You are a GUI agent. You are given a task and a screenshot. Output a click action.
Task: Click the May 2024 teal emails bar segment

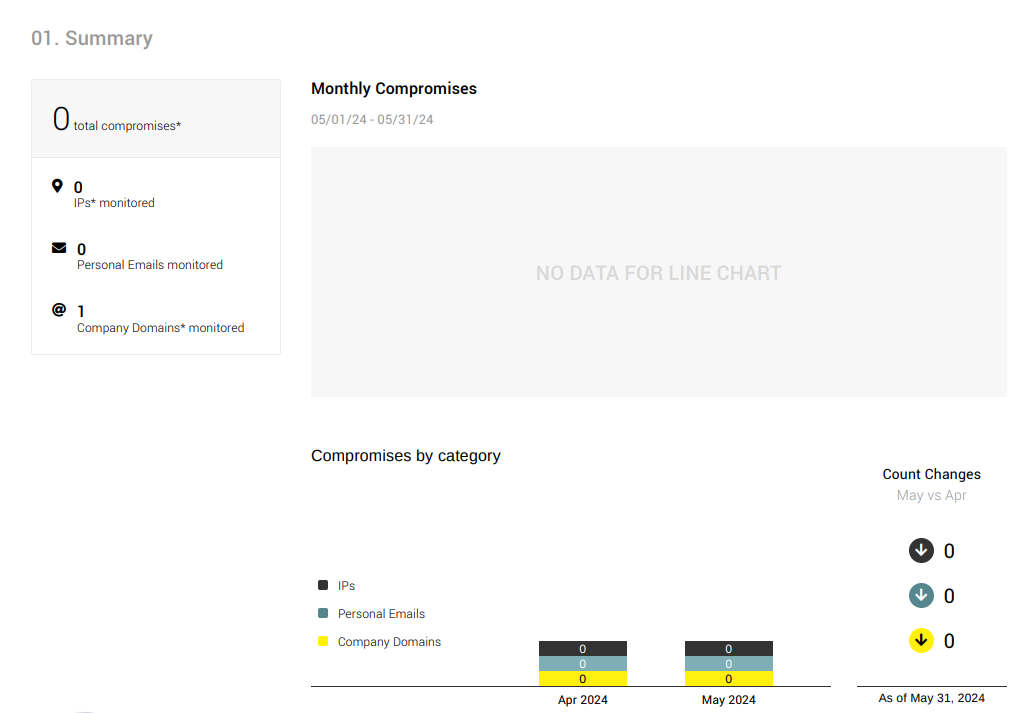[x=729, y=664]
